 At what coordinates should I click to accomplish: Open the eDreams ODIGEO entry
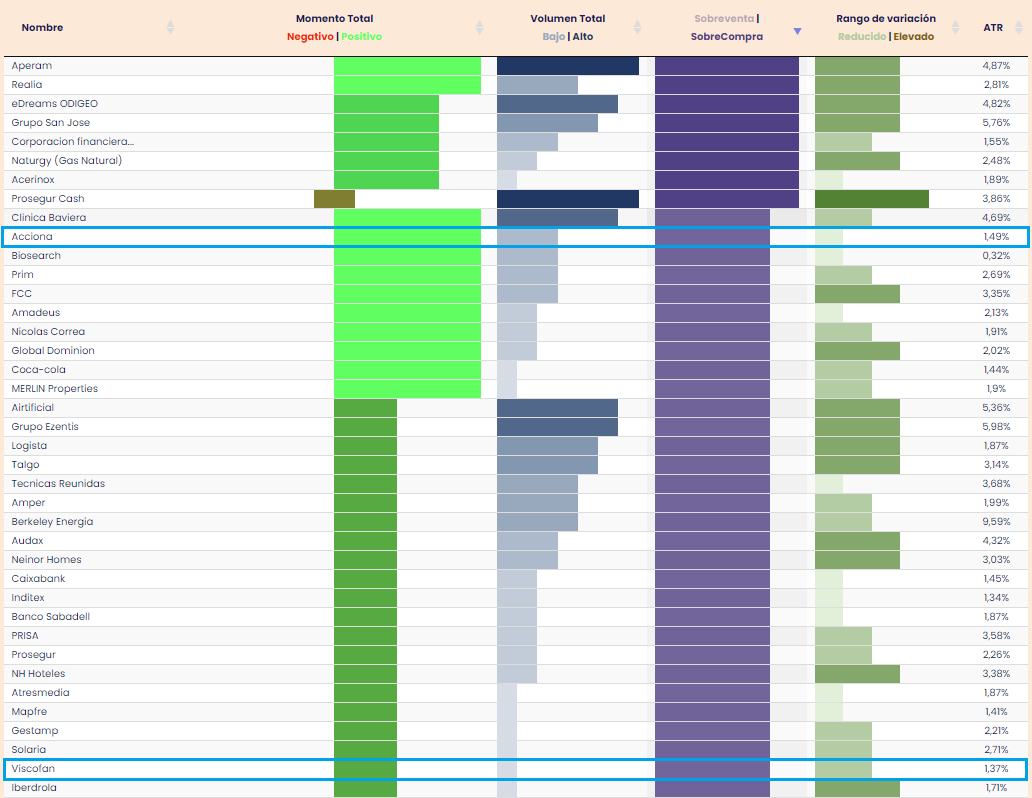[x=55, y=104]
